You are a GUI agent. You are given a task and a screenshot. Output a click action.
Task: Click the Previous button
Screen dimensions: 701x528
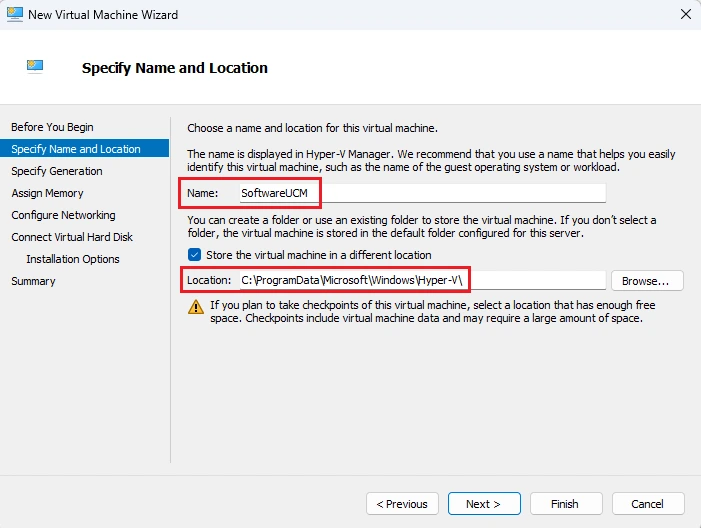[402, 504]
